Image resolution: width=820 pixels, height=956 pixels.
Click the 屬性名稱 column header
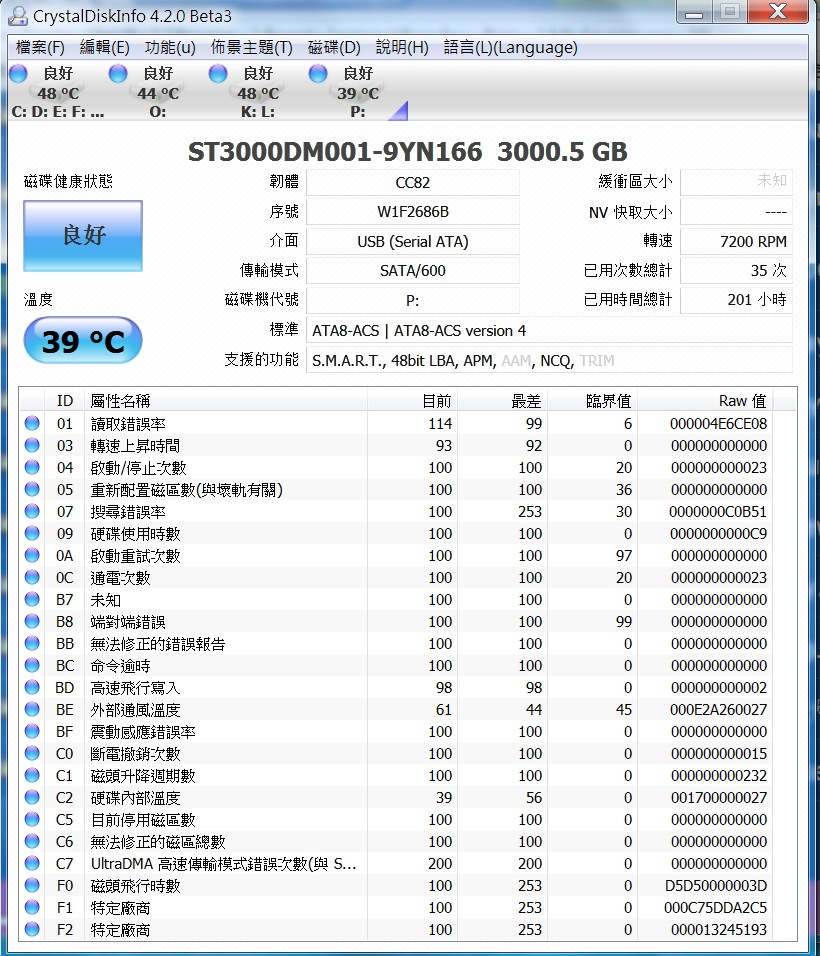coord(226,401)
